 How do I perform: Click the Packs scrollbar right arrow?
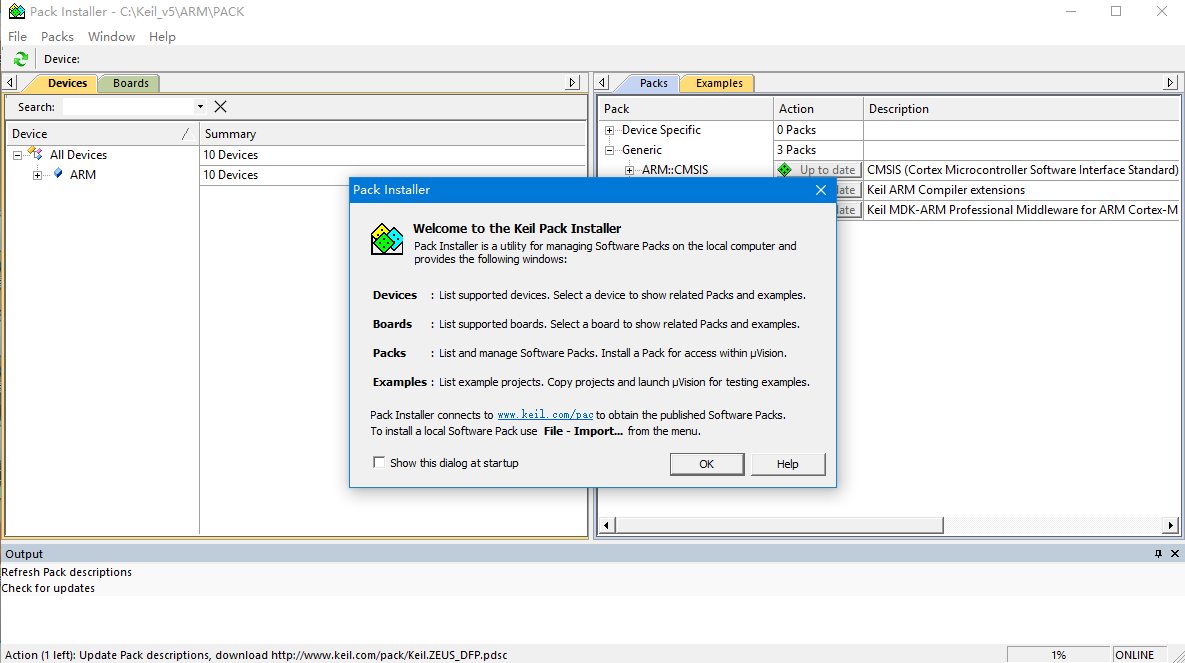coord(1170,525)
